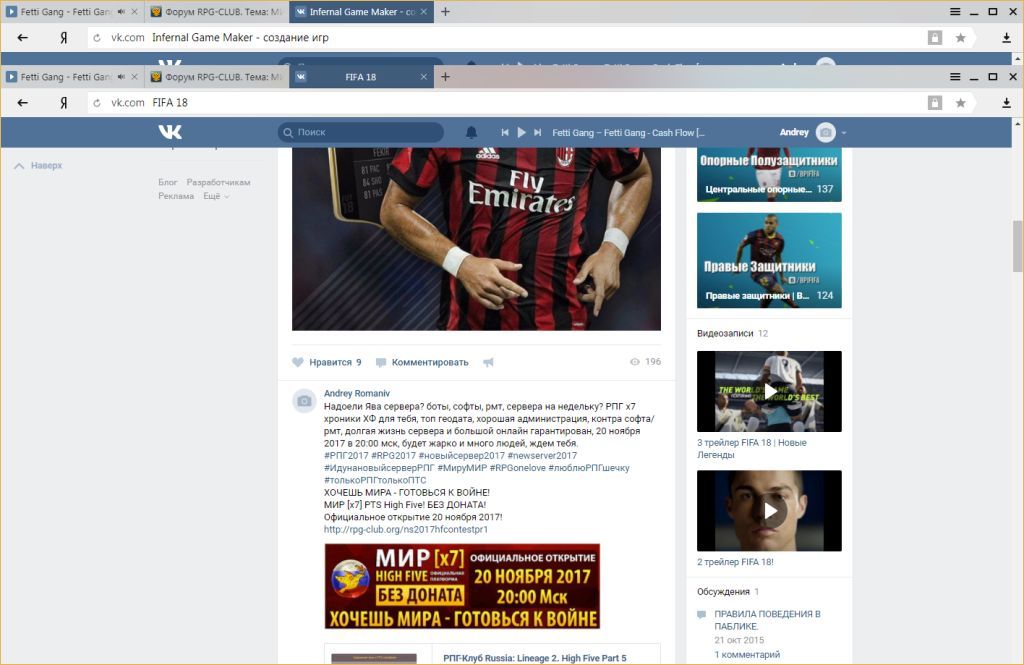Switch to Fetti Gang tab in back window

(66, 12)
